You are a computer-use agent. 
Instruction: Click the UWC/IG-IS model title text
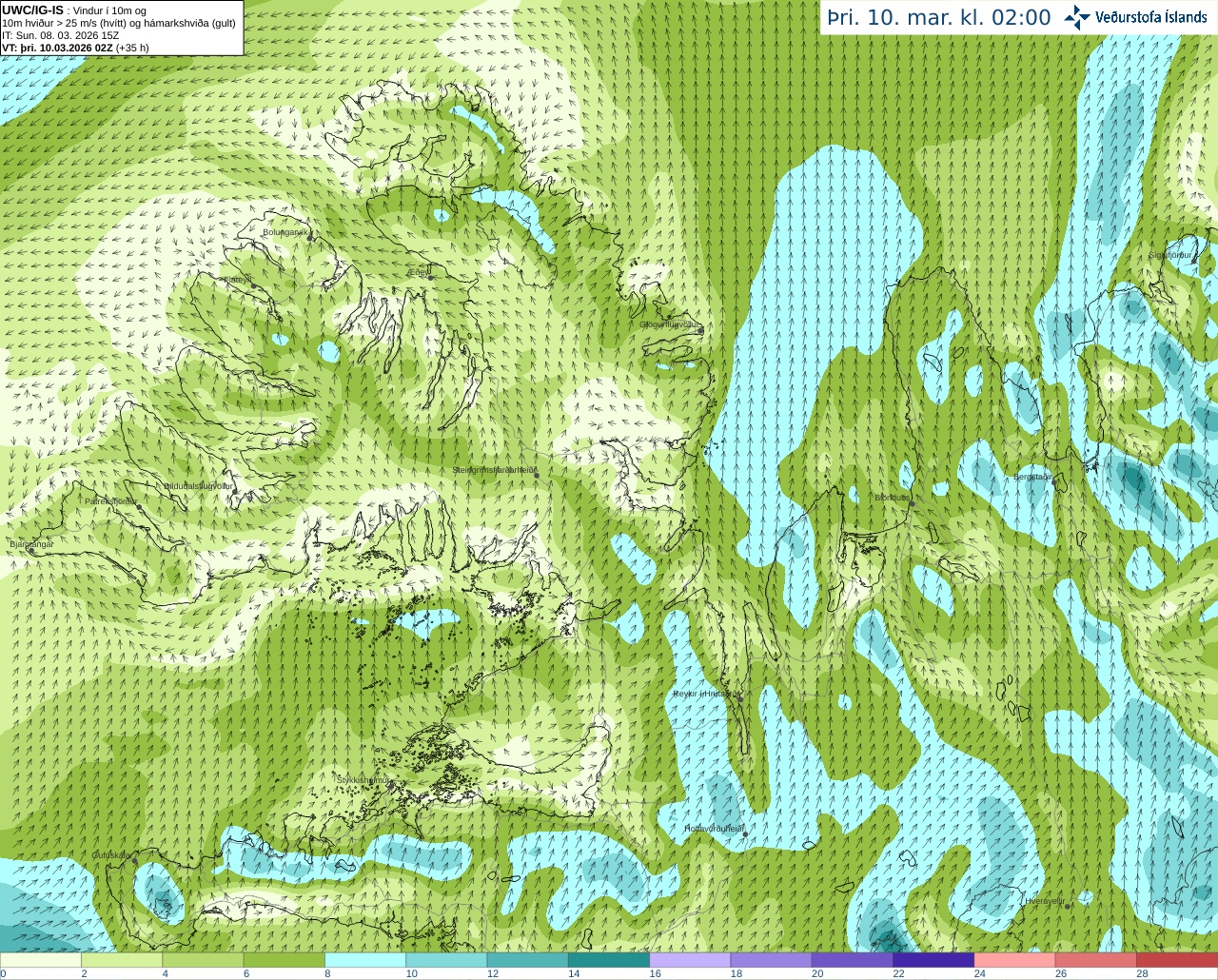point(32,10)
